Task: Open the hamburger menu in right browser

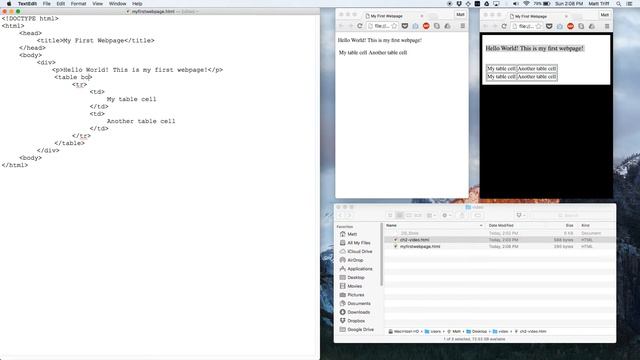Action: (x=607, y=26)
